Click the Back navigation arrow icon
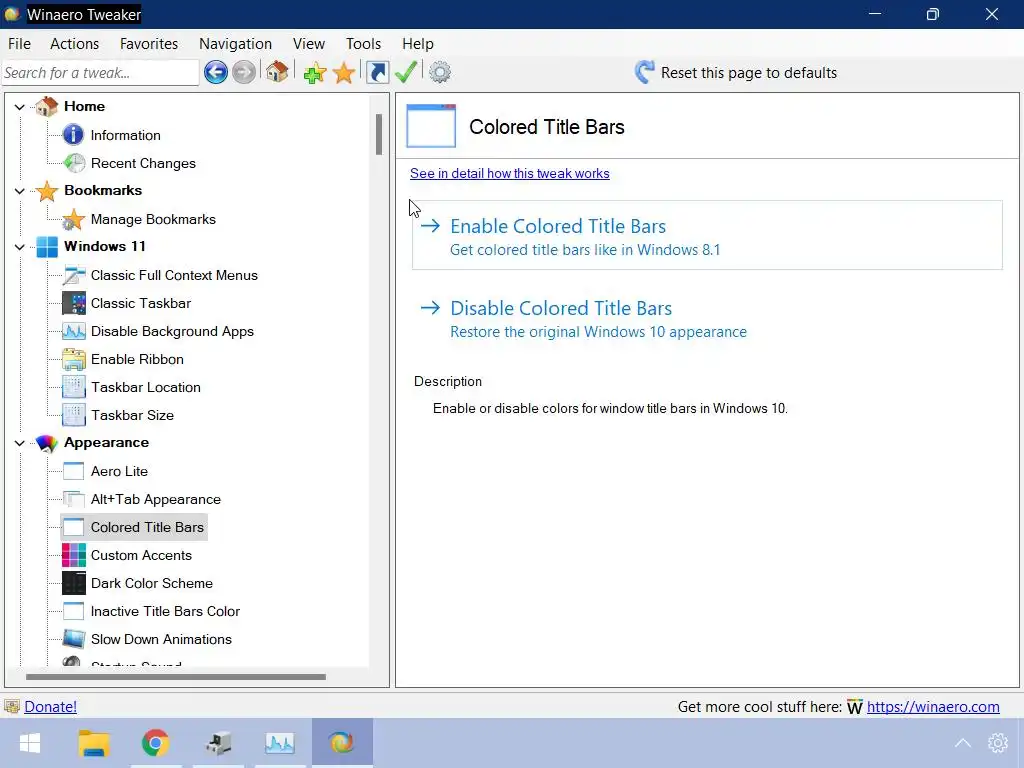Viewport: 1024px width, 768px height. pos(216,72)
